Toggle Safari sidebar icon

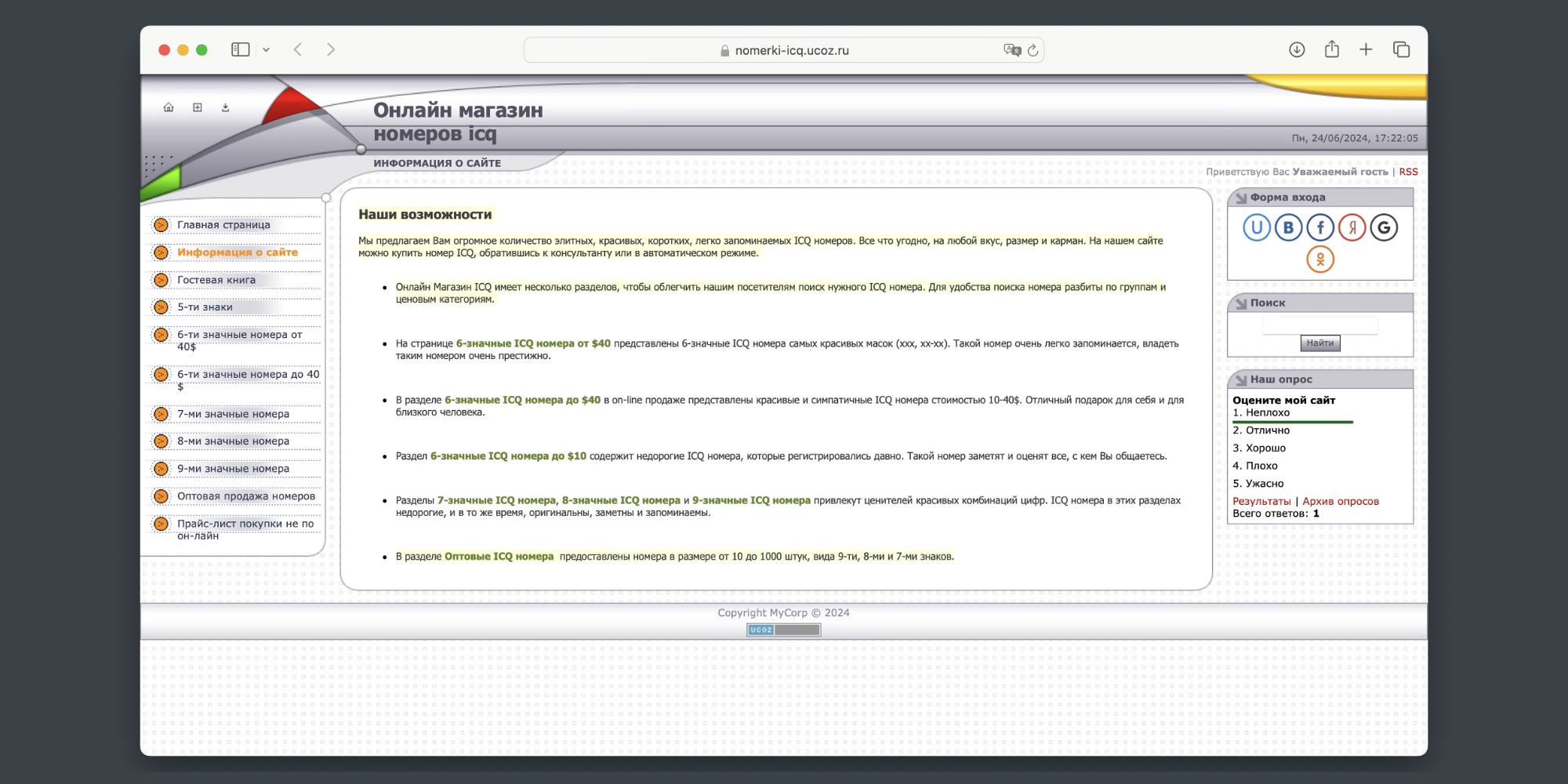(x=241, y=49)
